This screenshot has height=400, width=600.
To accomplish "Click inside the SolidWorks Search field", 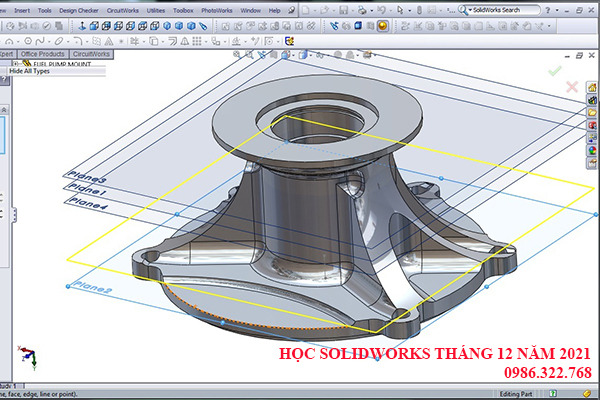I will (x=505, y=10).
